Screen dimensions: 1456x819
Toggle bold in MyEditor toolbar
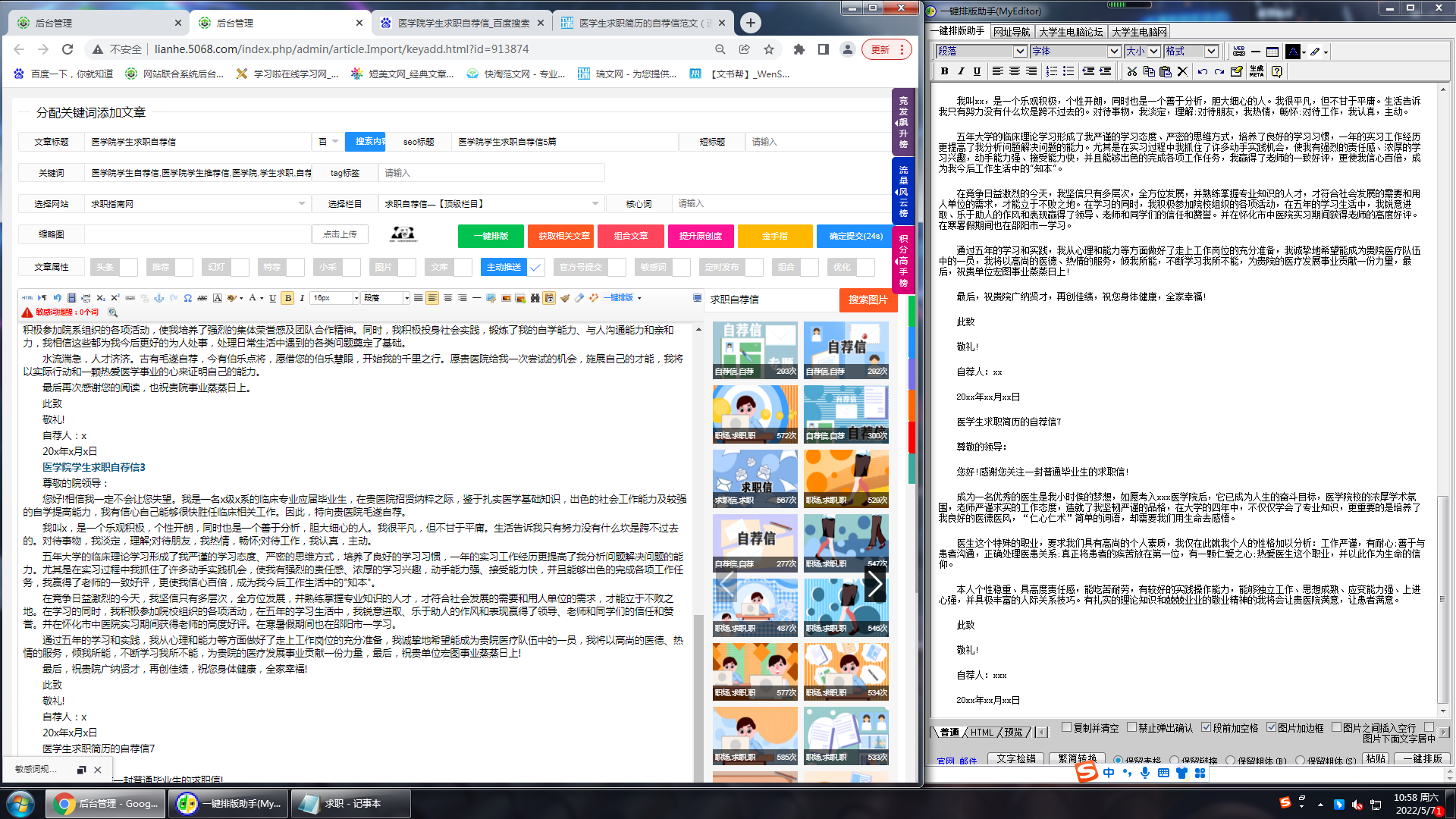pos(944,71)
